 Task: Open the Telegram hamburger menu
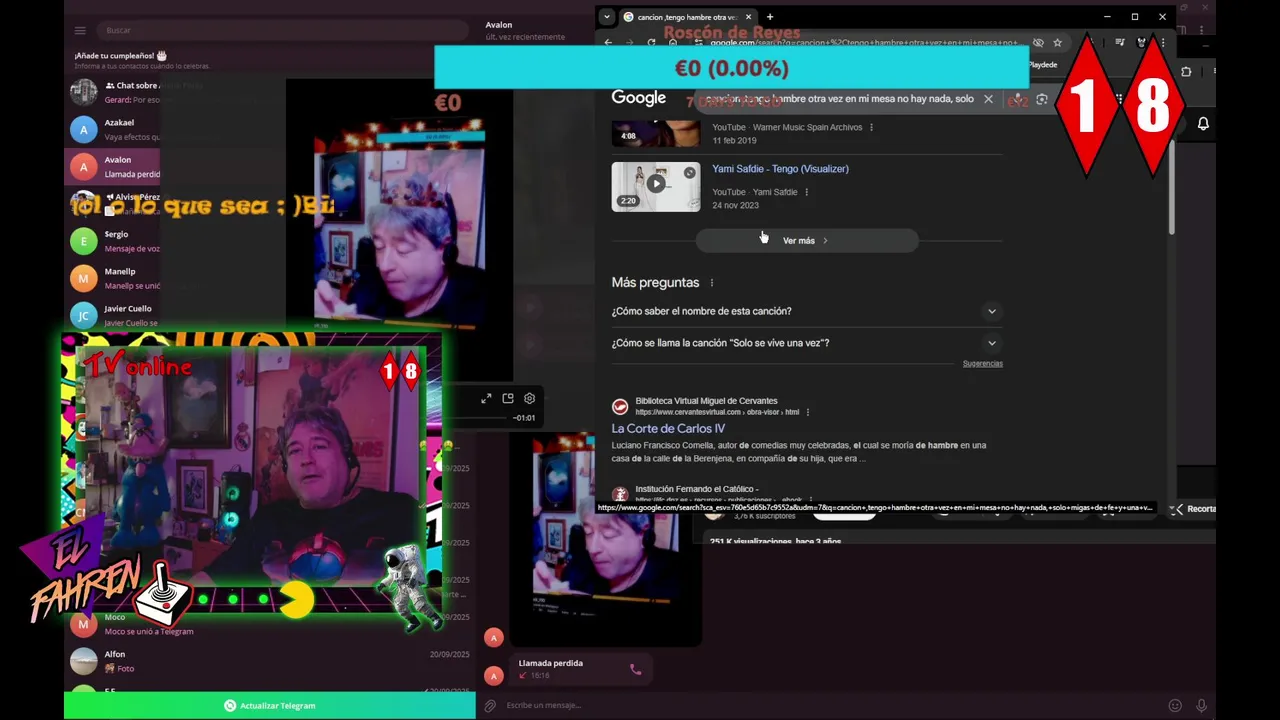tap(80, 30)
